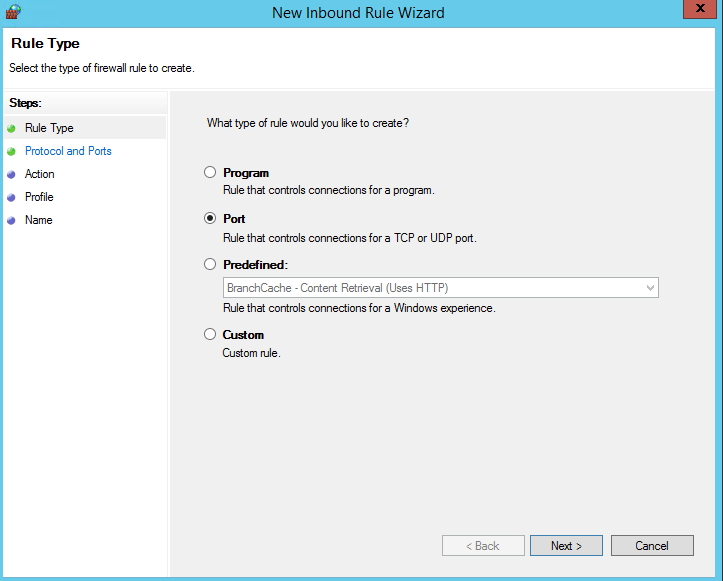Click green bullet beside Rule Type
The width and height of the screenshot is (723, 581).
click(12, 128)
